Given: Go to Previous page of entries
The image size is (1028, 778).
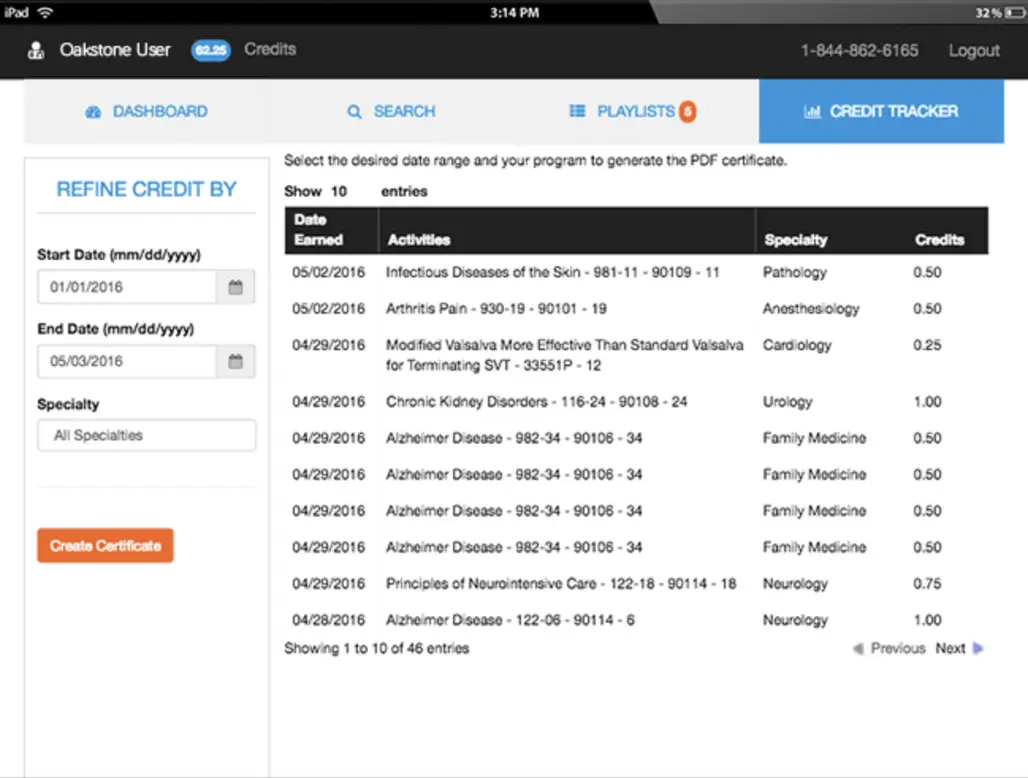Looking at the screenshot, I should tap(889, 648).
